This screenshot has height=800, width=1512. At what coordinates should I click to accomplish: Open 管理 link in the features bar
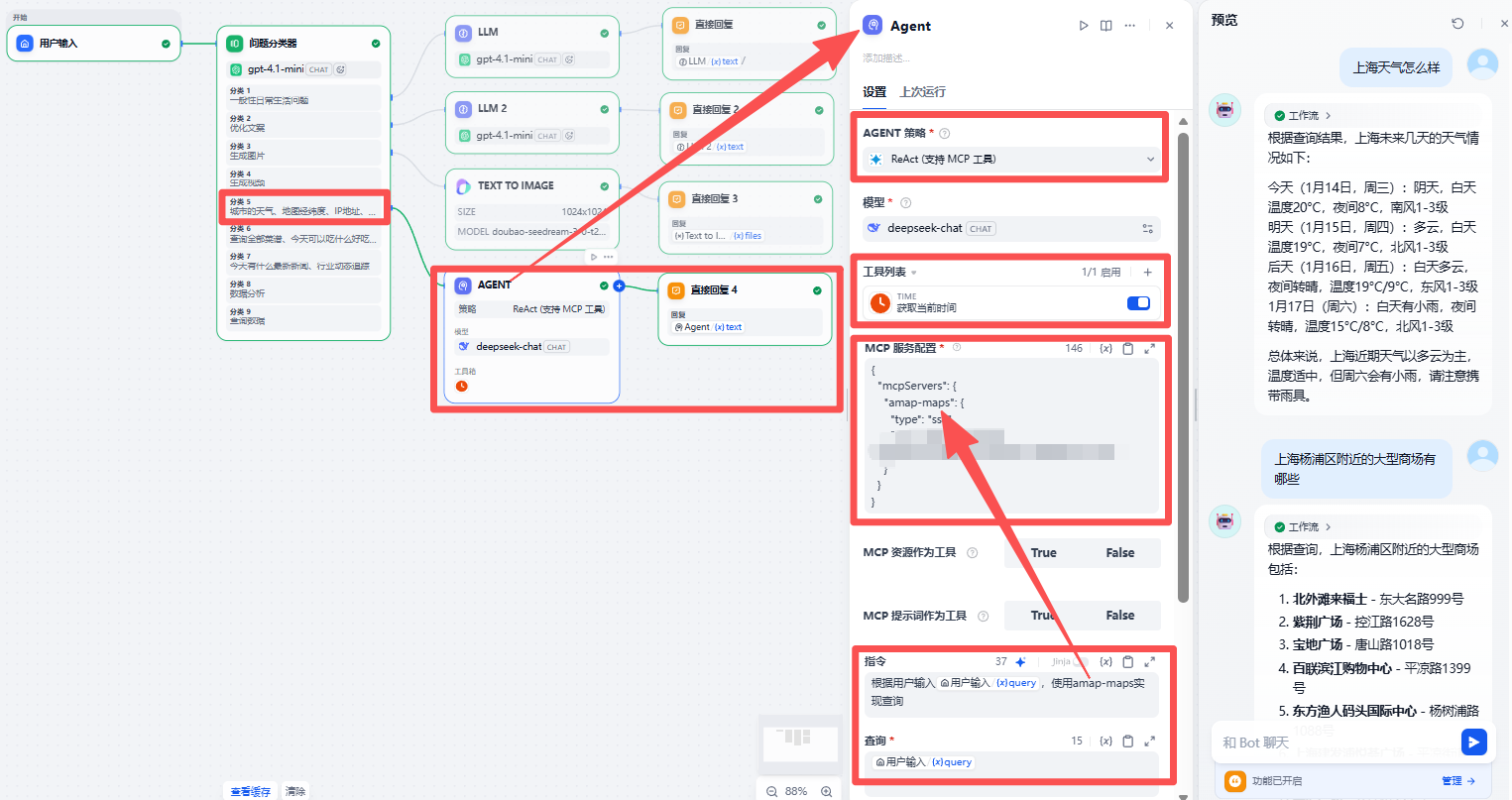[1458, 781]
